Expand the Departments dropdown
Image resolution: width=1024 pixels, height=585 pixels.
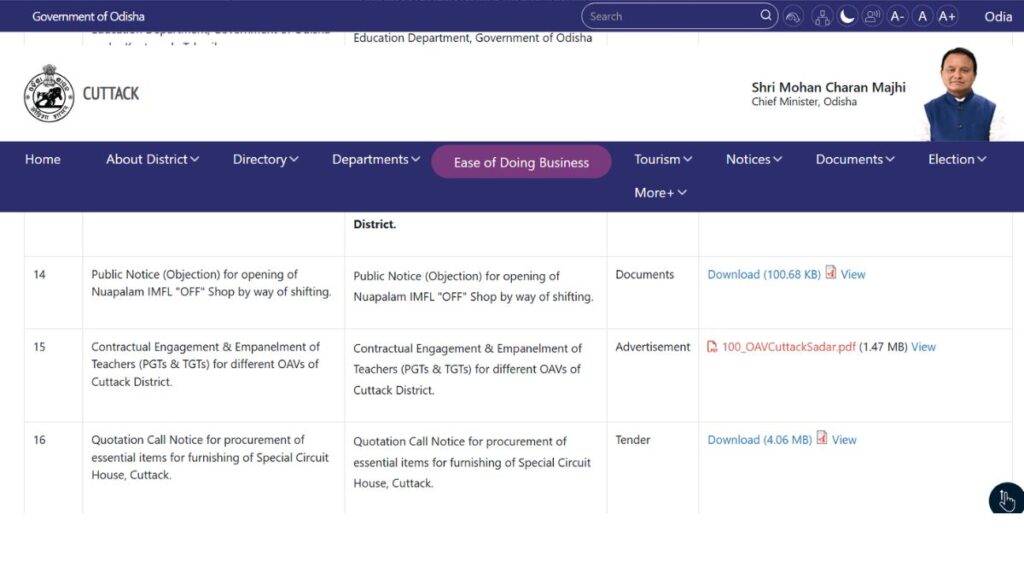(x=376, y=159)
